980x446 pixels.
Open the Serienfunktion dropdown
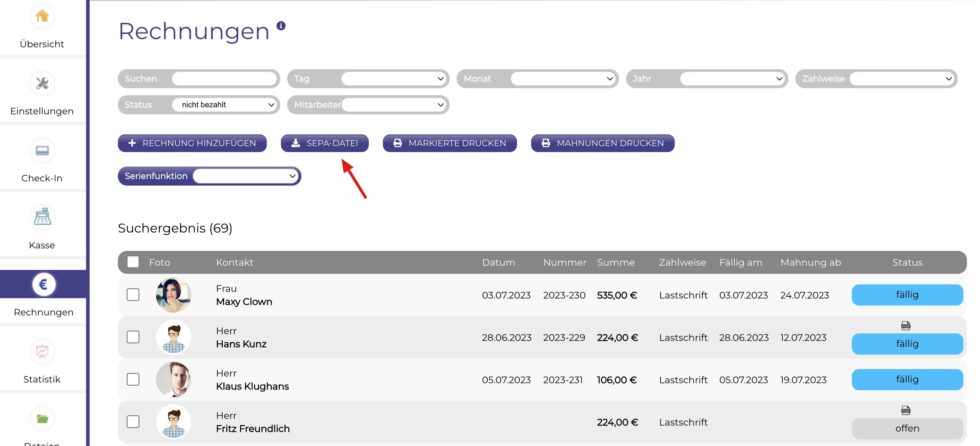(x=246, y=176)
